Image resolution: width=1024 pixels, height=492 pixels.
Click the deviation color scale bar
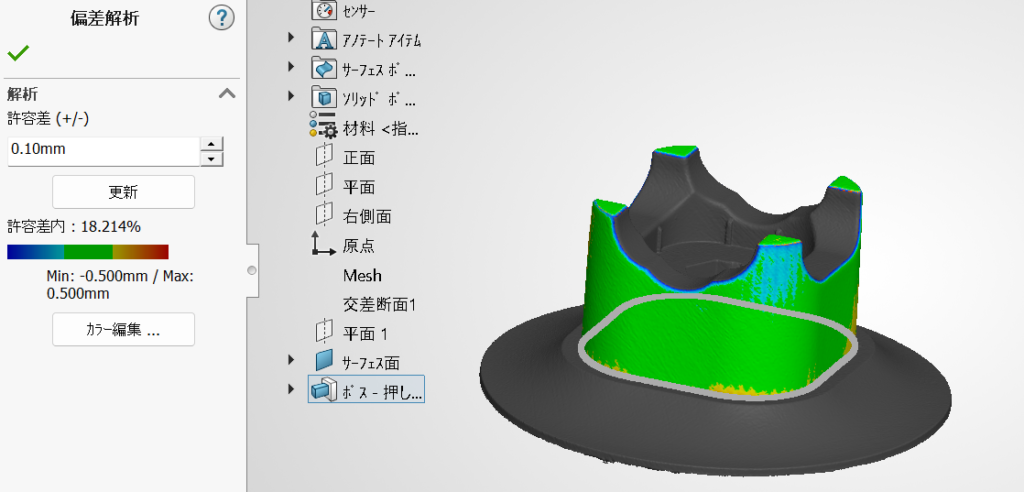(x=87, y=252)
